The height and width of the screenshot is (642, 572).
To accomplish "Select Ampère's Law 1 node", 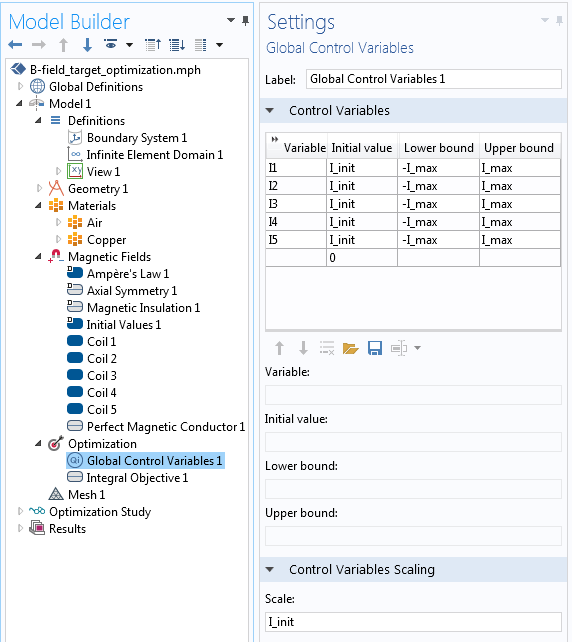I will 128,274.
